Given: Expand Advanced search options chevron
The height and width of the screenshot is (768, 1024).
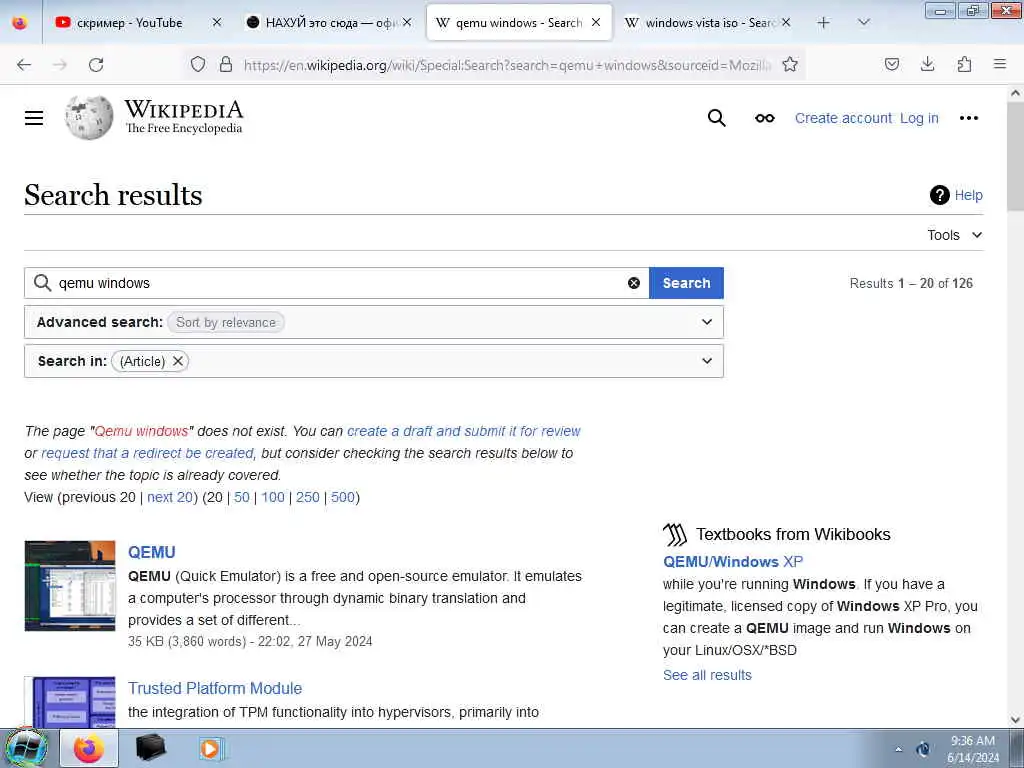Looking at the screenshot, I should point(707,322).
